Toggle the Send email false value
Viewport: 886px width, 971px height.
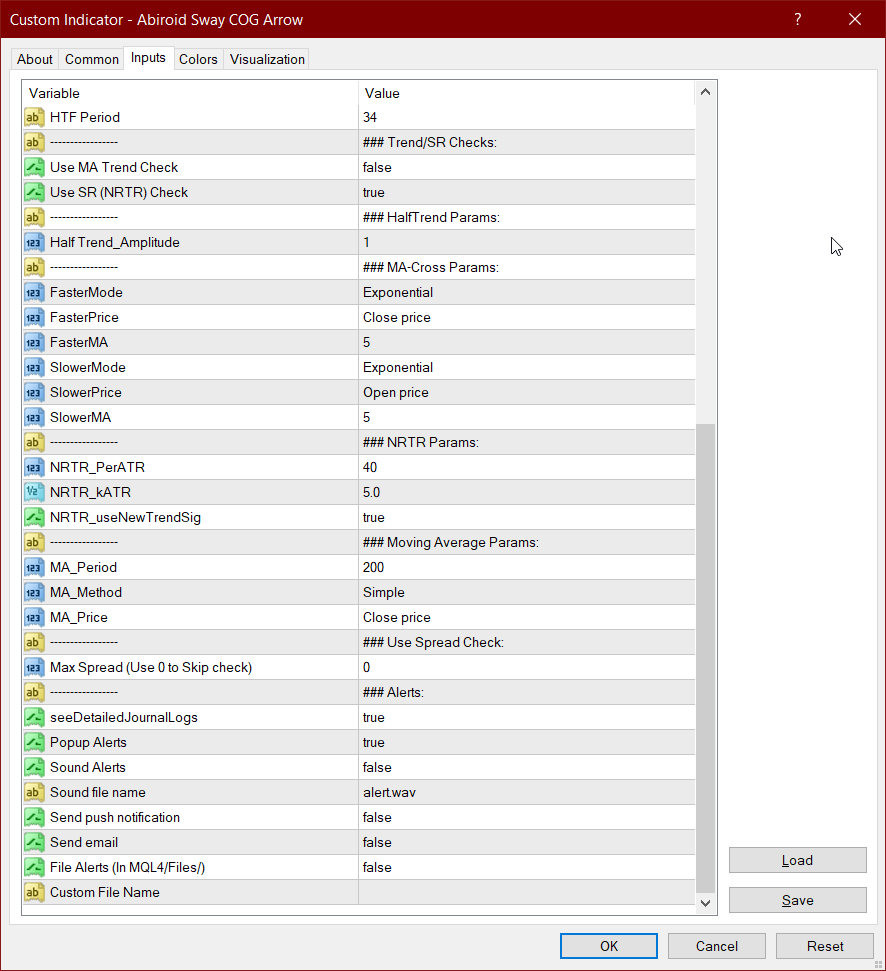coord(526,842)
